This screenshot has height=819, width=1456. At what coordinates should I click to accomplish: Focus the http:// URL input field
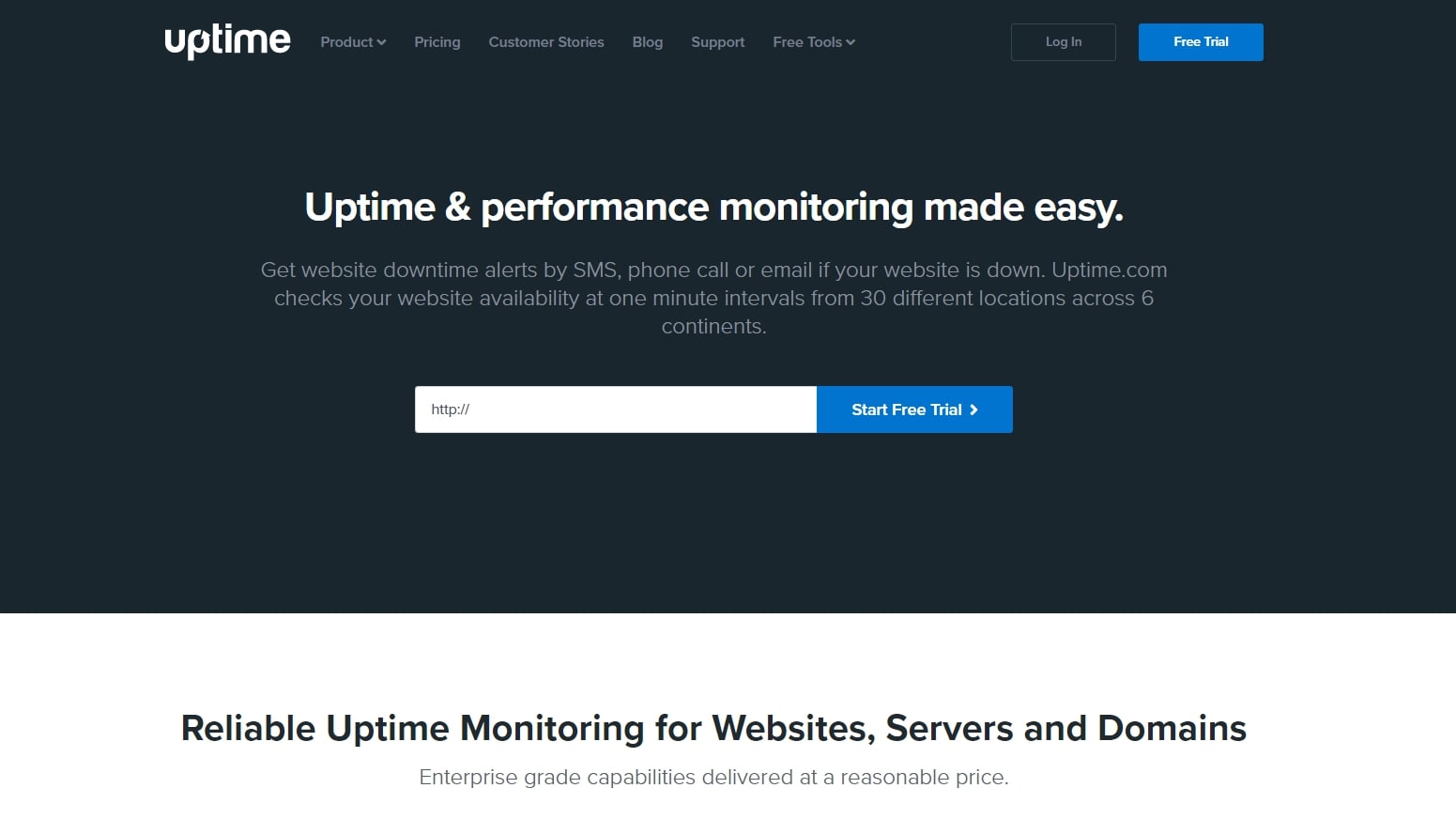click(x=616, y=409)
